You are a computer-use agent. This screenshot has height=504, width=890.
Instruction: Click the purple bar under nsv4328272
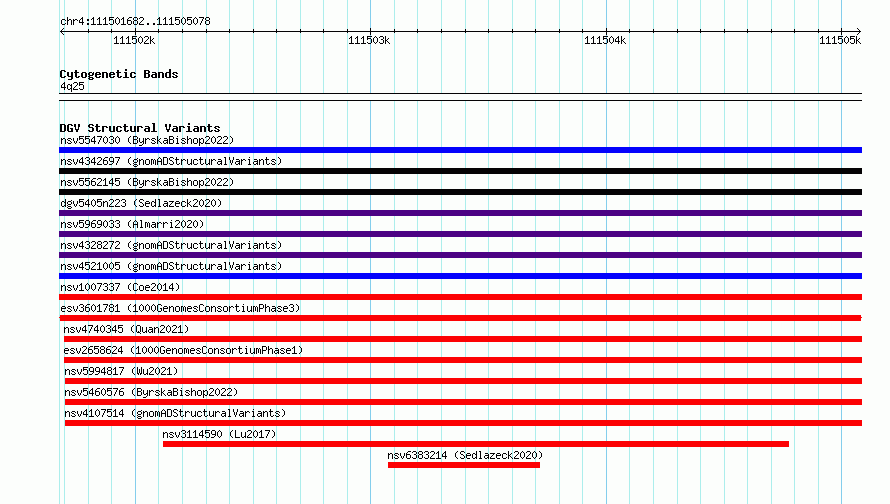tap(460, 255)
